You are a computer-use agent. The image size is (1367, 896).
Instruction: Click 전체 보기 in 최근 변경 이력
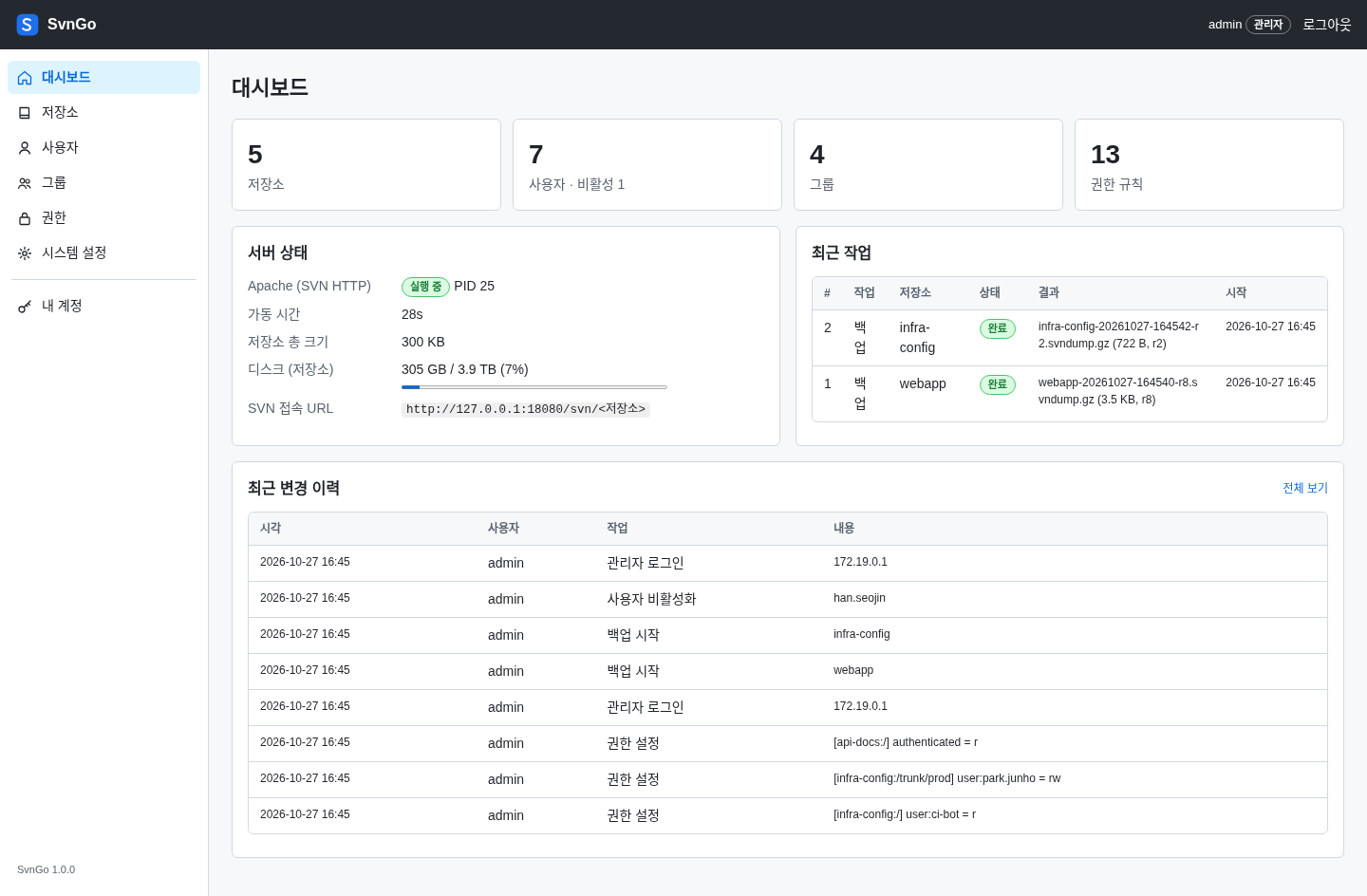1305,488
